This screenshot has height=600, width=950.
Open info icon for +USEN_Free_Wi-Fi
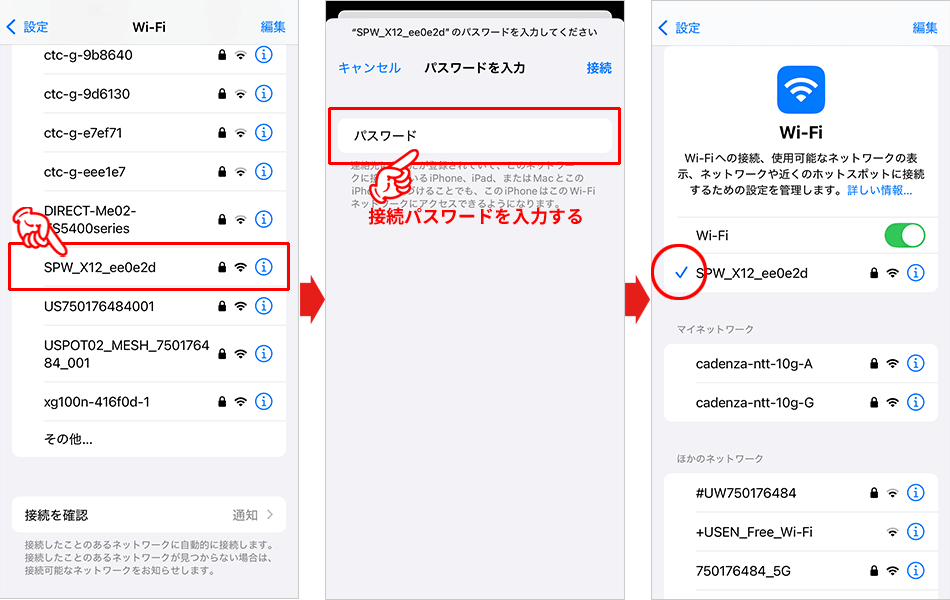click(916, 531)
